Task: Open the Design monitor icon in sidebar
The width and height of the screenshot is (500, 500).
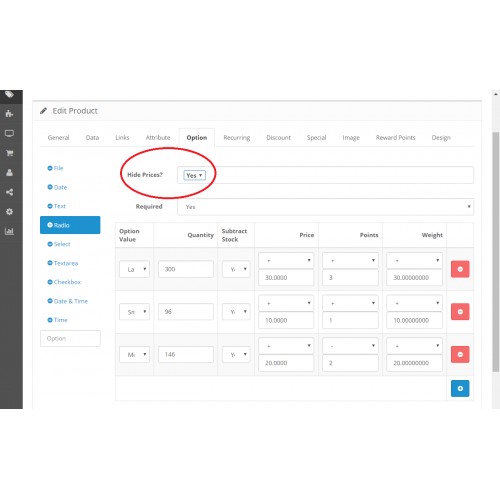Action: click(x=9, y=133)
